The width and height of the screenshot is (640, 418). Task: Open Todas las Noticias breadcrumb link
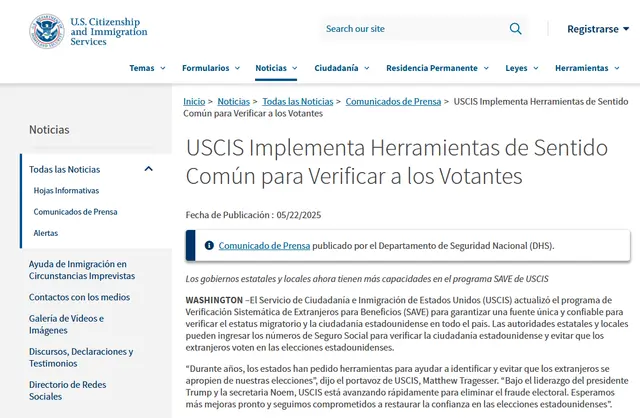(x=298, y=101)
